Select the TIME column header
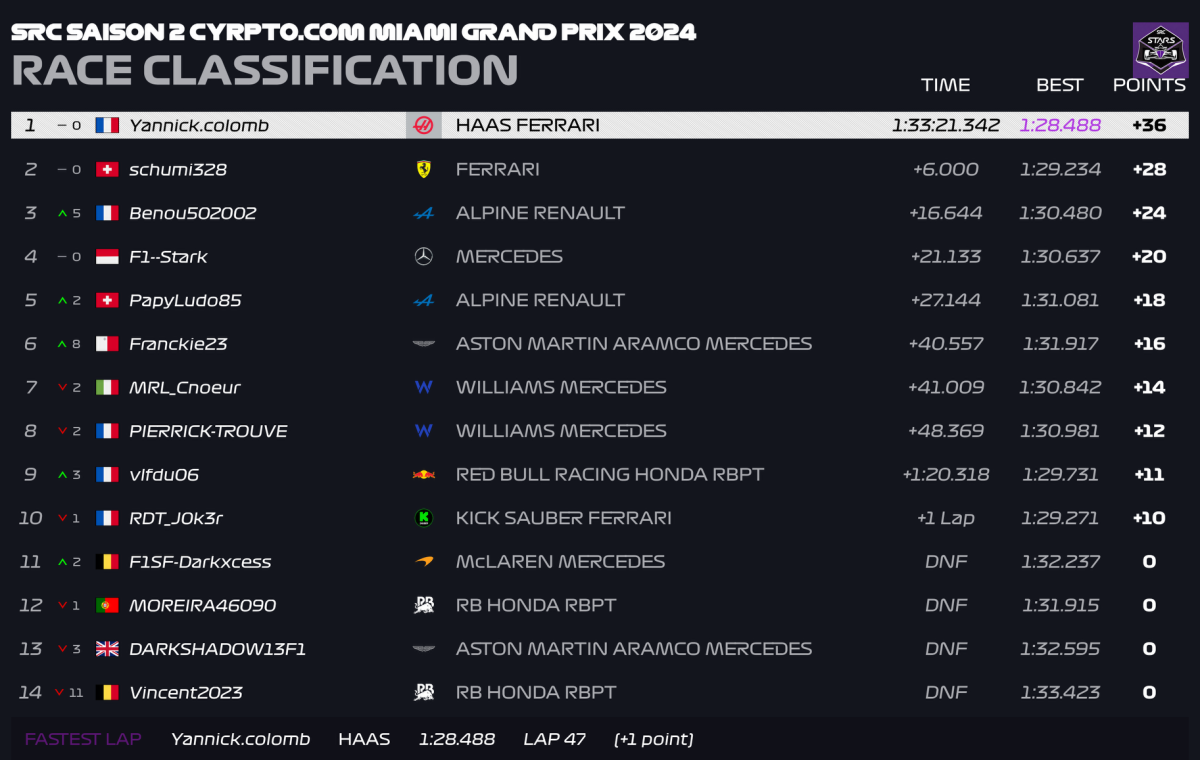 click(x=945, y=85)
